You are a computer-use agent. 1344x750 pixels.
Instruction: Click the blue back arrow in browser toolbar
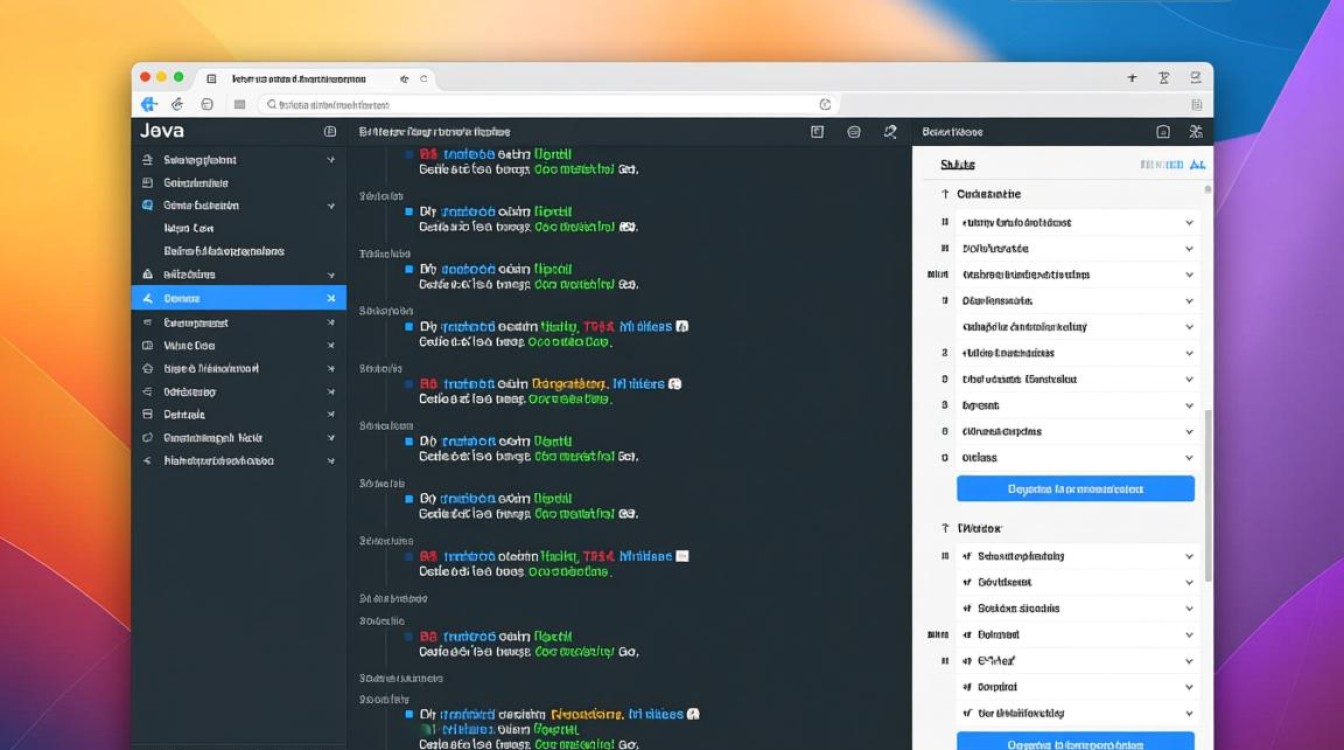click(x=149, y=104)
